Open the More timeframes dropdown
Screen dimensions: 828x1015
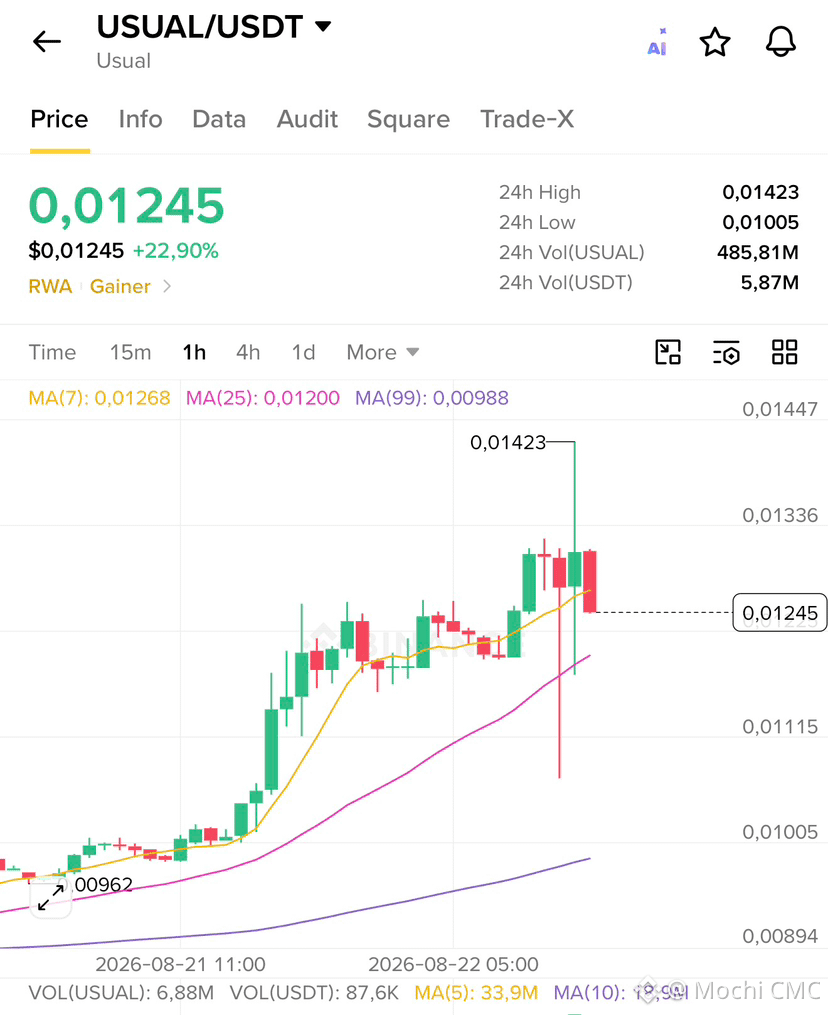tap(383, 352)
